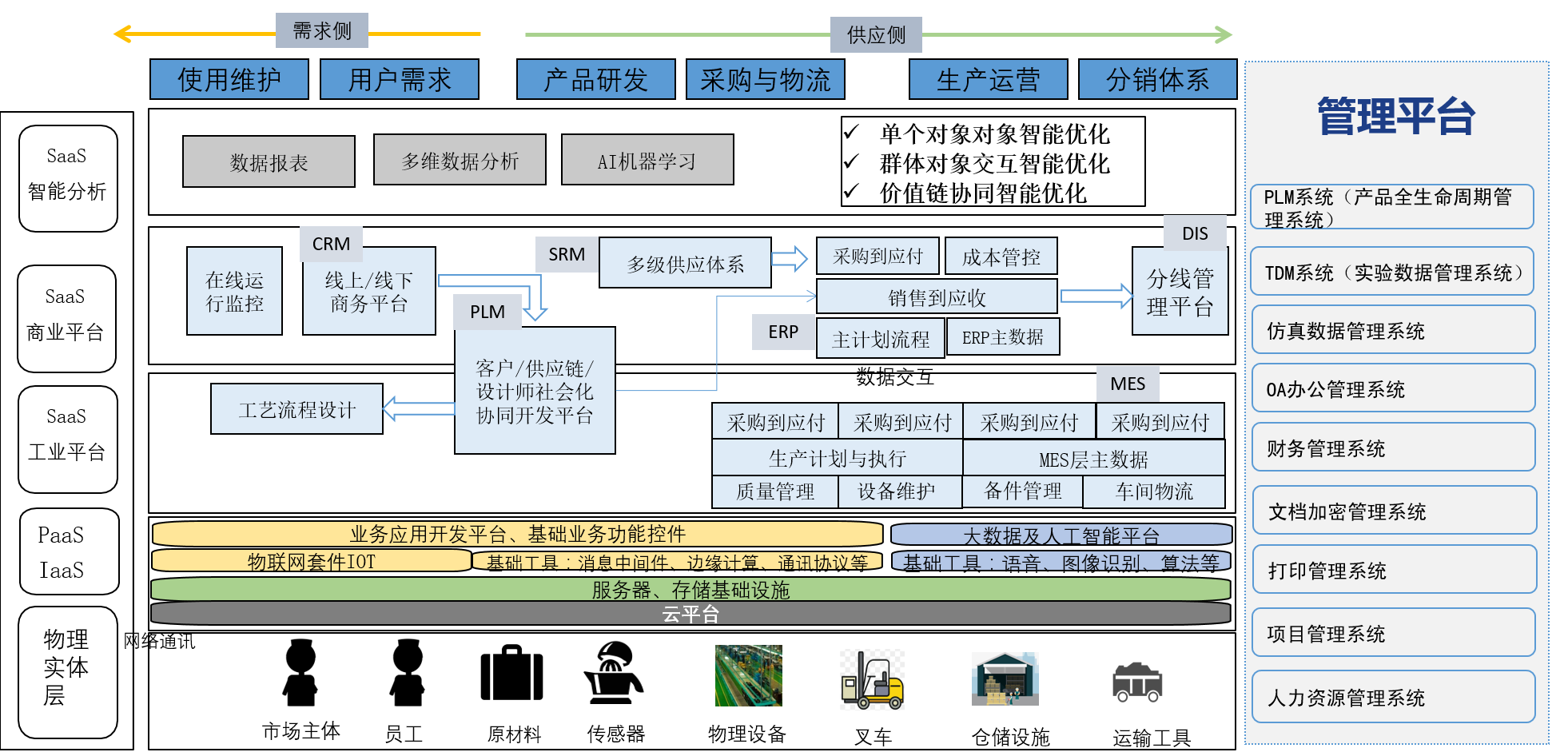
Task: Click the 在线运行监控 box
Action: 234,291
